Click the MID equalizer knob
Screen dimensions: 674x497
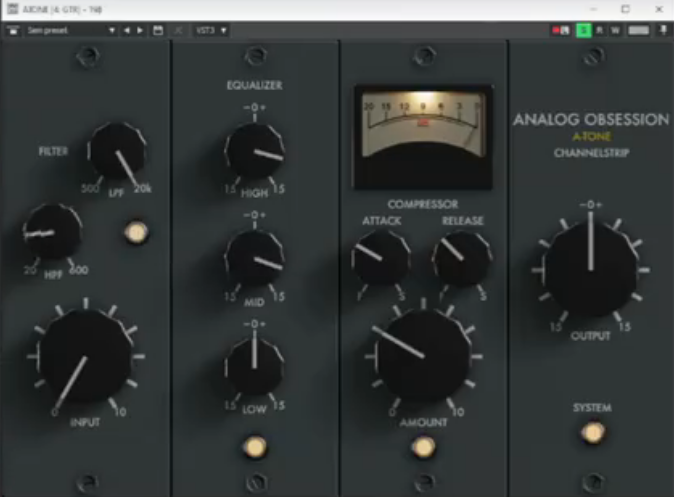[x=254, y=259]
